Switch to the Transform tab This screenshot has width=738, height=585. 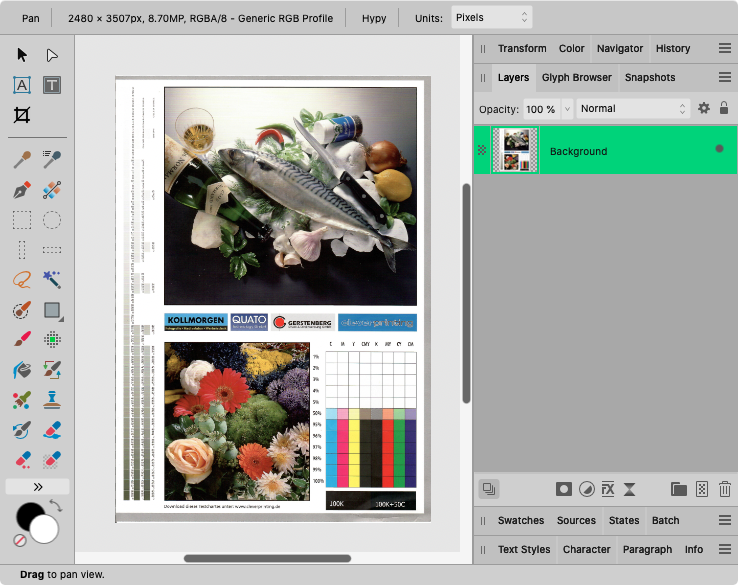[522, 48]
